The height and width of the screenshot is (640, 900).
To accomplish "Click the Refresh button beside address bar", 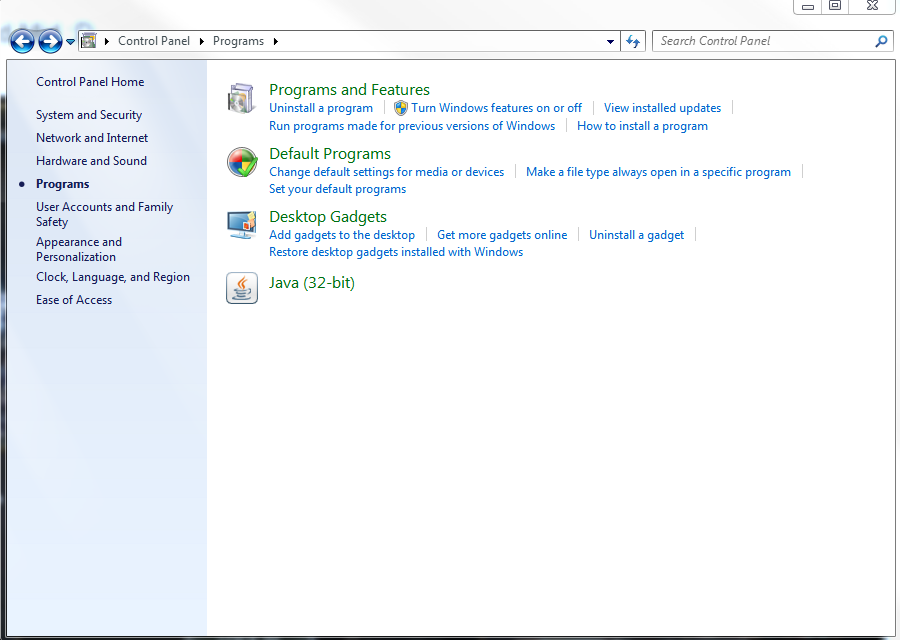I will pos(633,41).
